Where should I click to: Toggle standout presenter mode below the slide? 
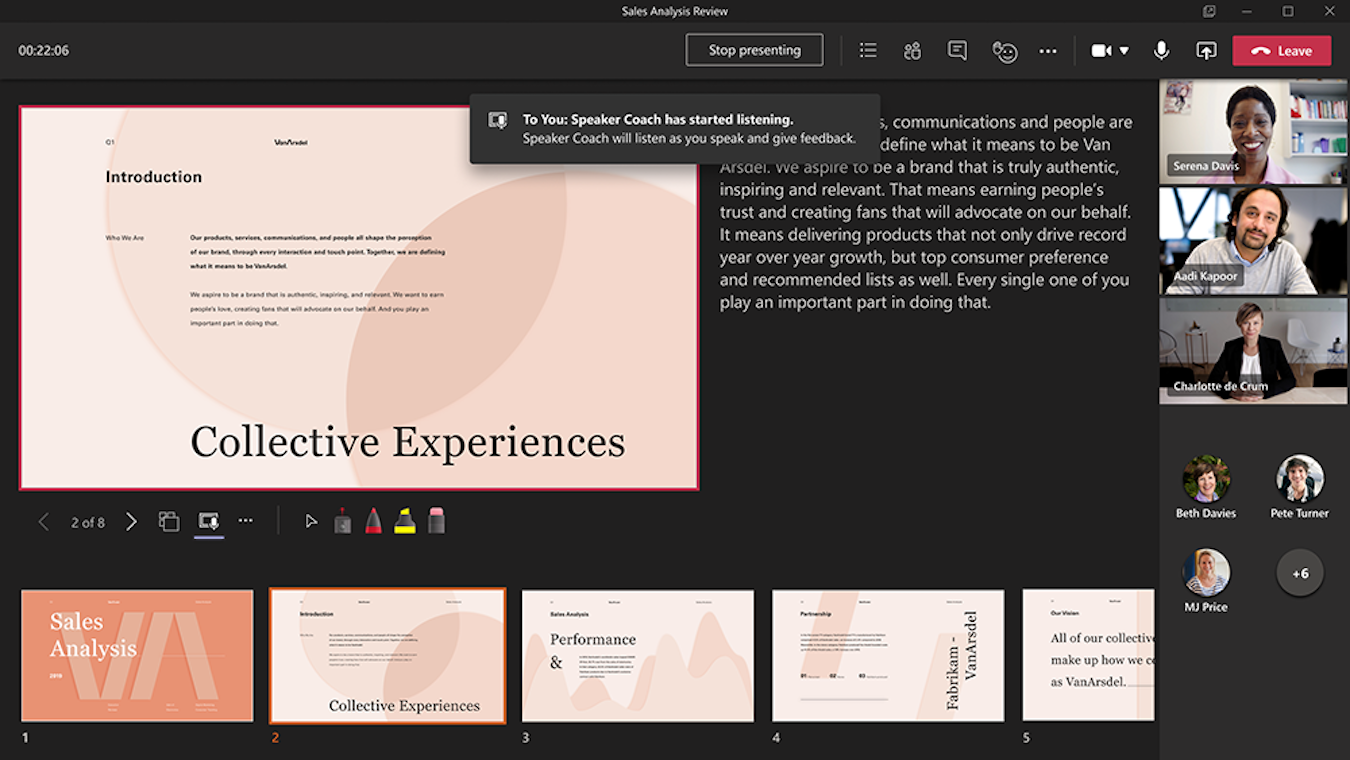point(208,520)
